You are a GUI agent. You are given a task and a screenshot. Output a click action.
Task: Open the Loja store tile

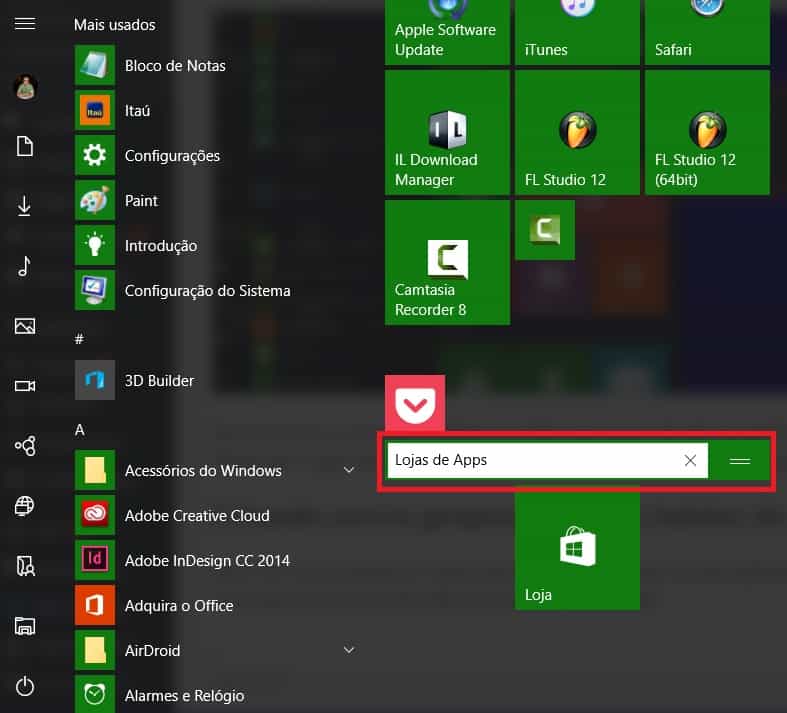[x=577, y=551]
